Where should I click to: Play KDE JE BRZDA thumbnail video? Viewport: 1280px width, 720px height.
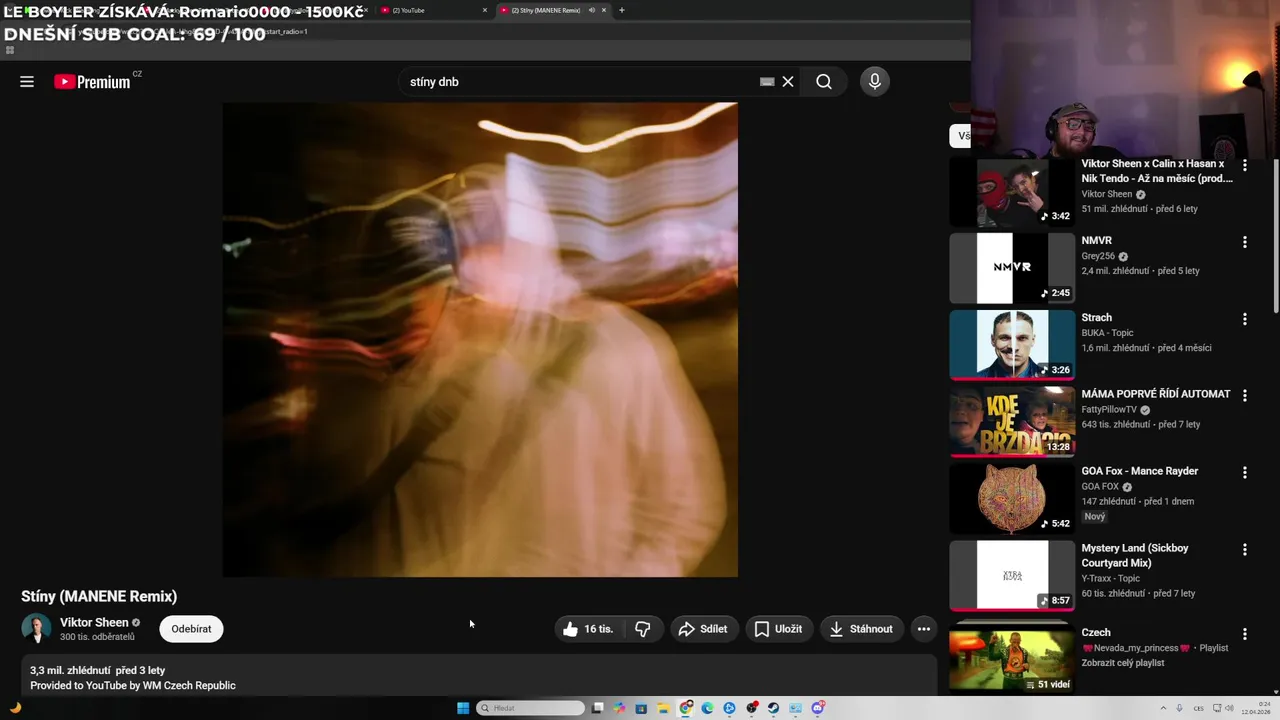pos(1012,422)
